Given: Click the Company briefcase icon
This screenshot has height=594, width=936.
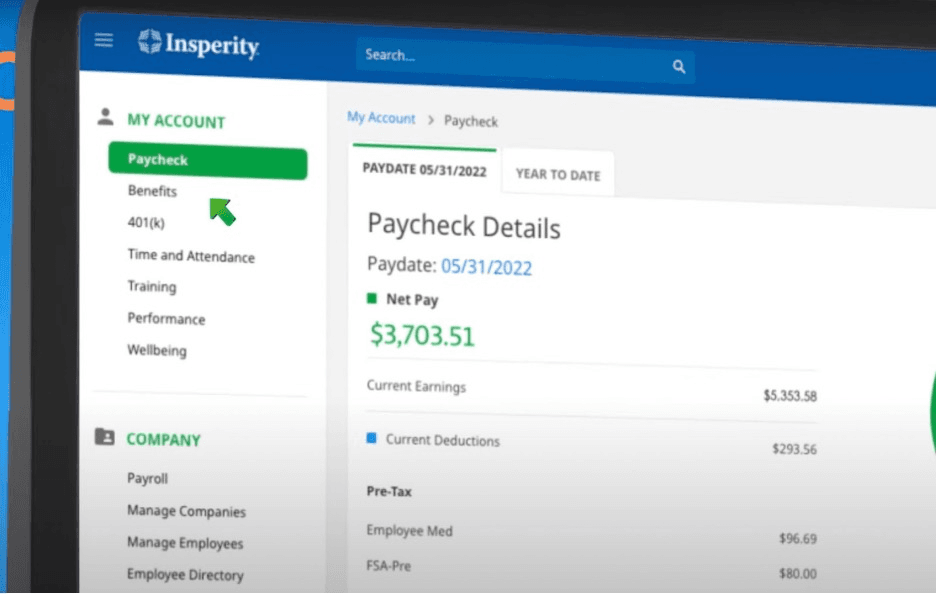Looking at the screenshot, I should click(103, 434).
